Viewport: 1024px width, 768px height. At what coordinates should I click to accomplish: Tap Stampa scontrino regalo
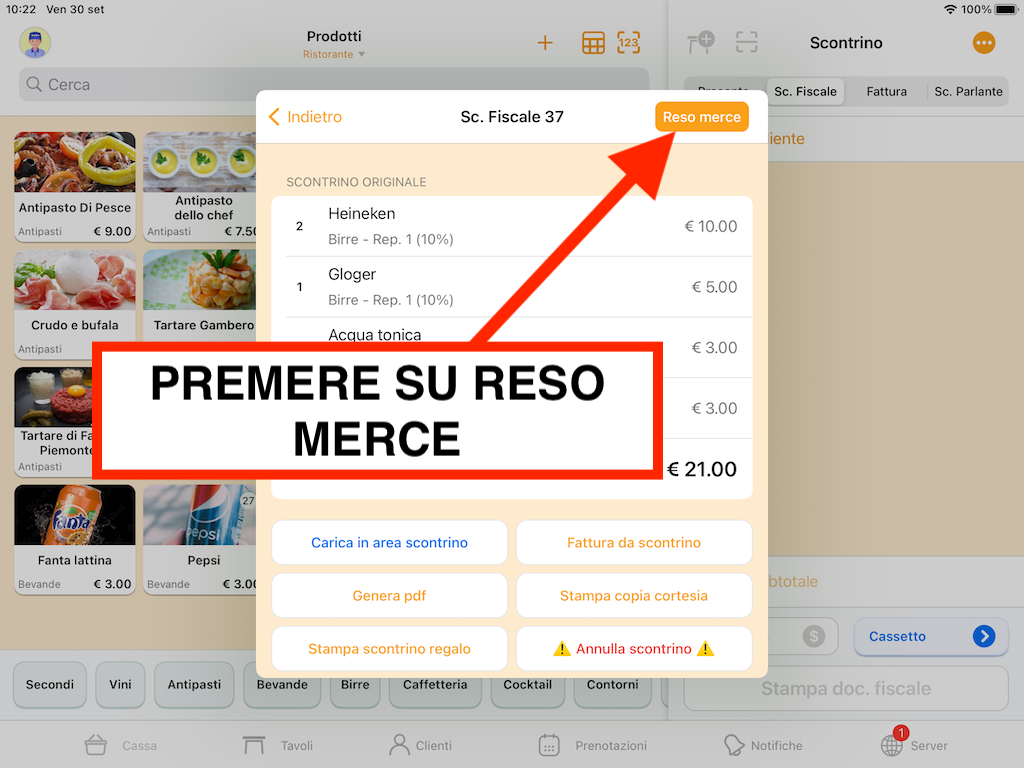pyautogui.click(x=389, y=648)
